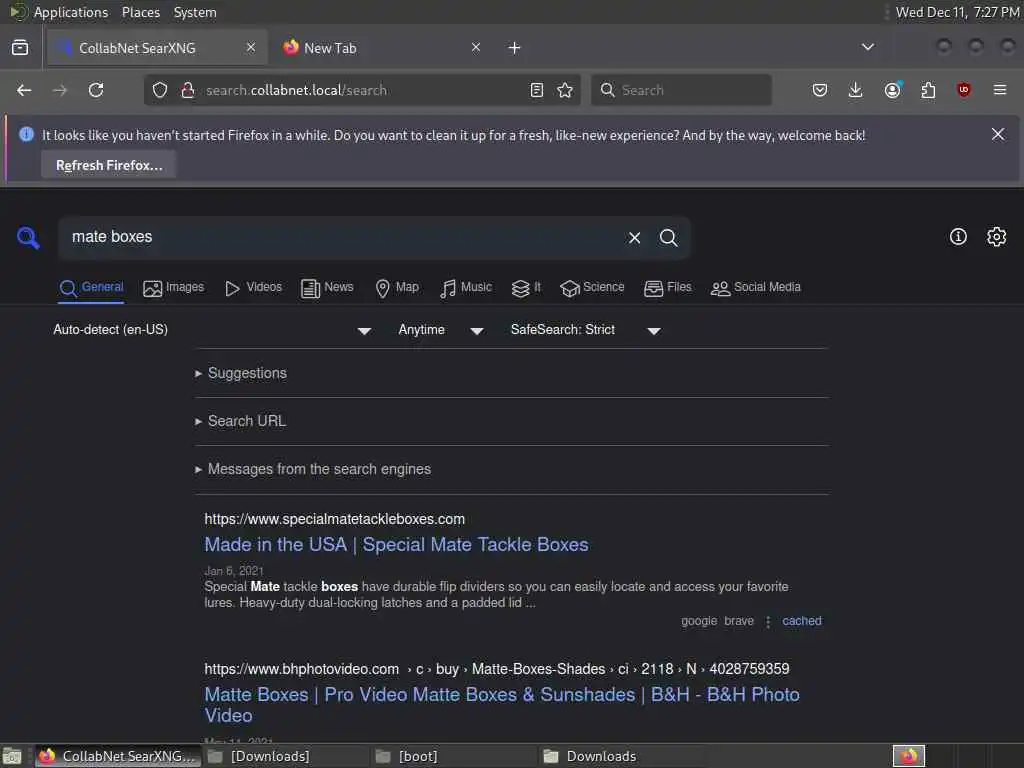Switch to Images search category
The width and height of the screenshot is (1024, 768).
coord(174,287)
